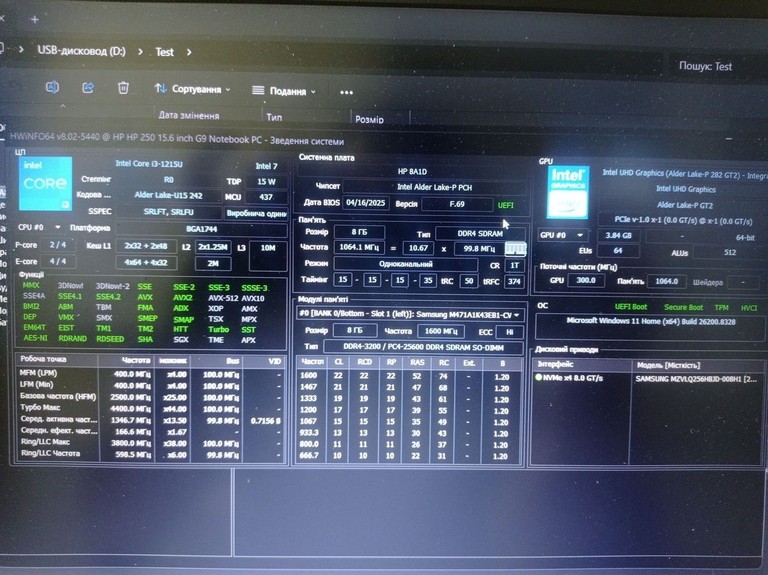Click the MCU 437 value
768x575 pixels.
click(266, 197)
